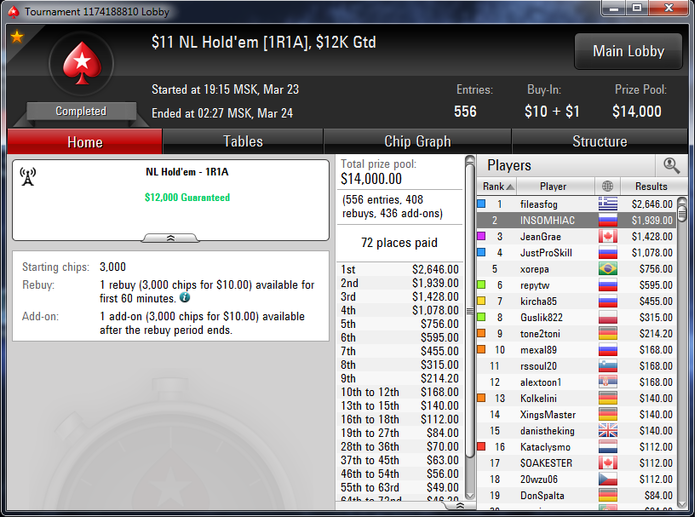Screen dimensions: 700x517
Task: Click the prize payouts scrollbar
Action: pos(470,328)
